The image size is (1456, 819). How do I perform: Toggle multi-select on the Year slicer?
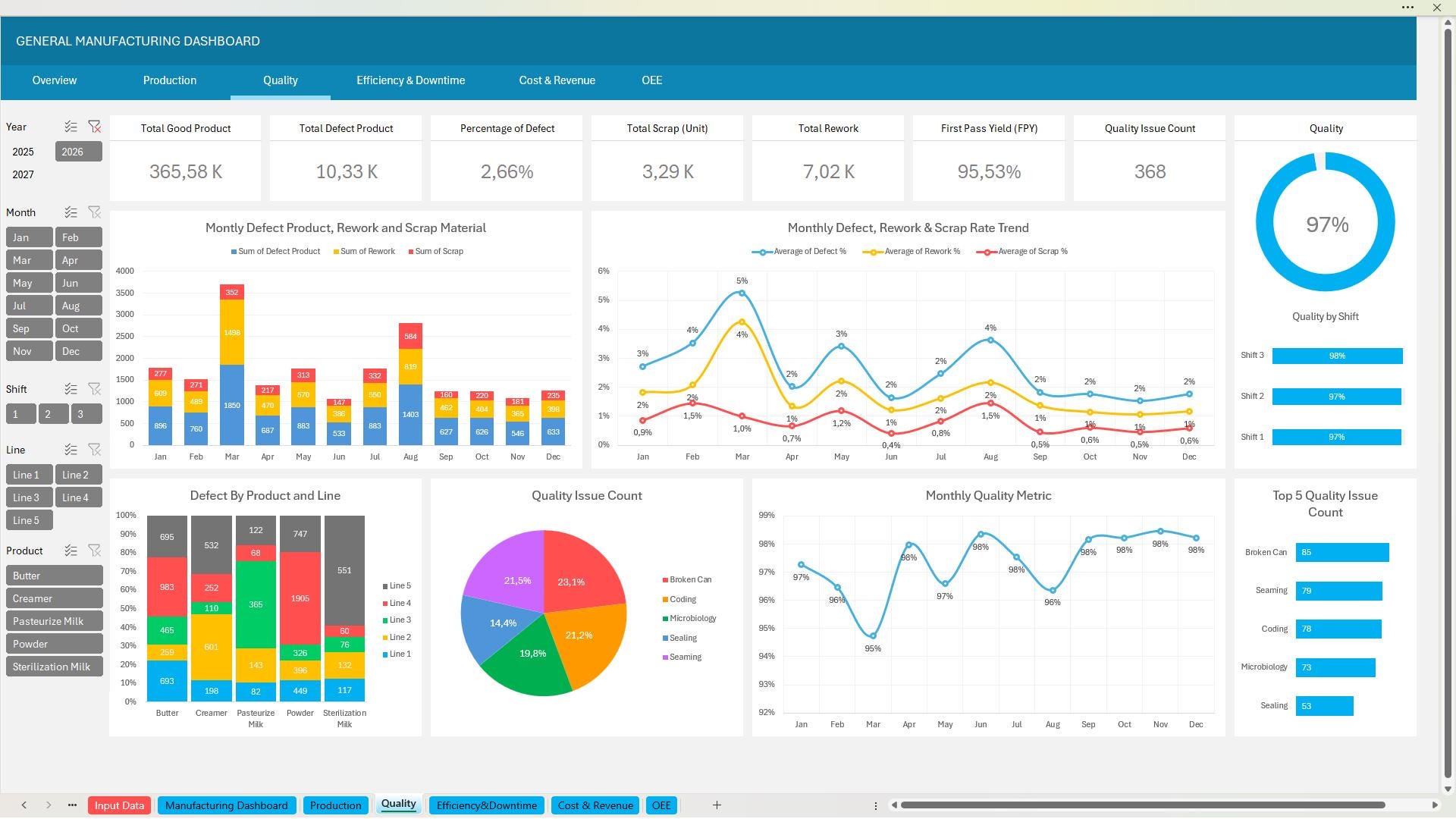click(x=71, y=127)
